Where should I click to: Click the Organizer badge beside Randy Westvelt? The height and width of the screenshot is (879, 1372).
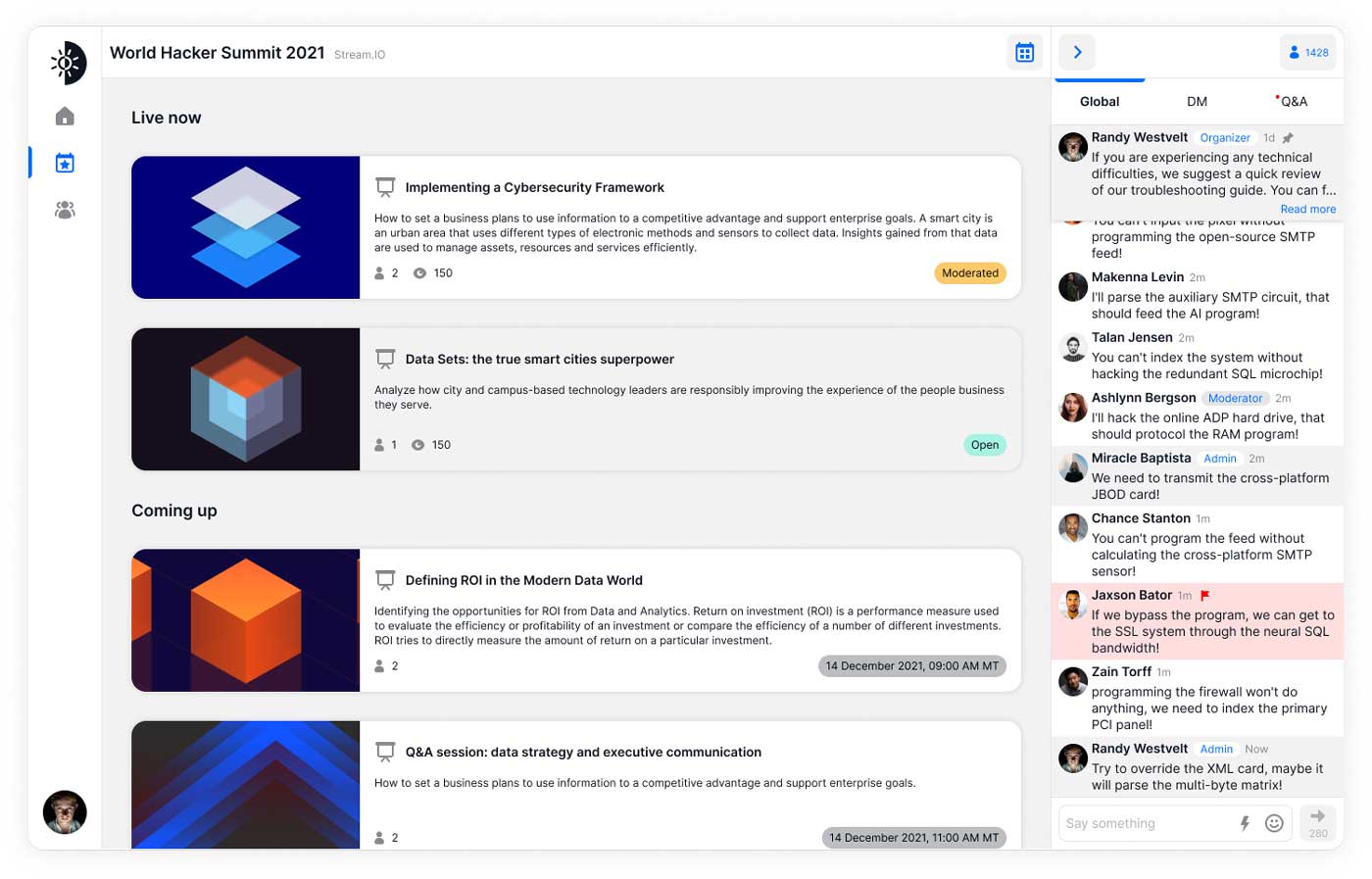[1225, 138]
